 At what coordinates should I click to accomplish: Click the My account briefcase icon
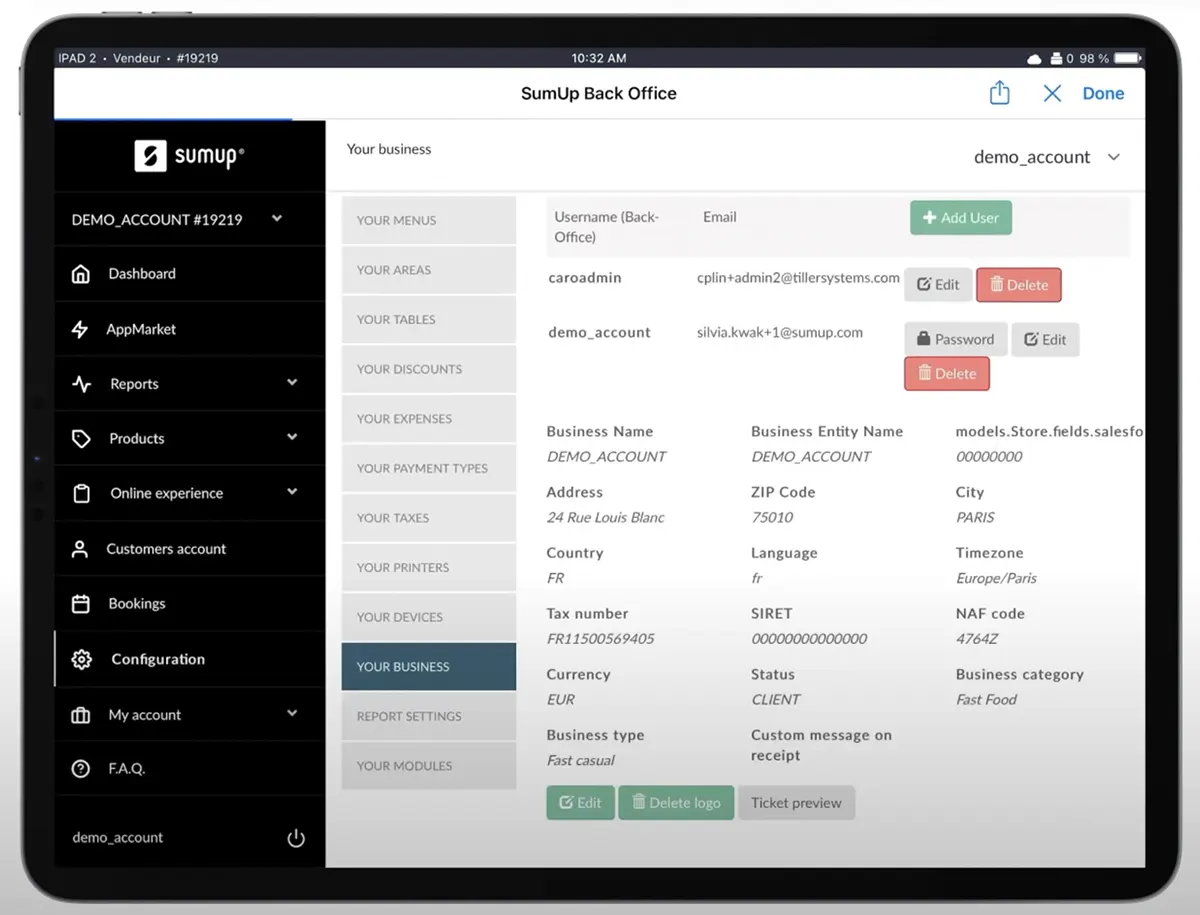pyautogui.click(x=81, y=715)
